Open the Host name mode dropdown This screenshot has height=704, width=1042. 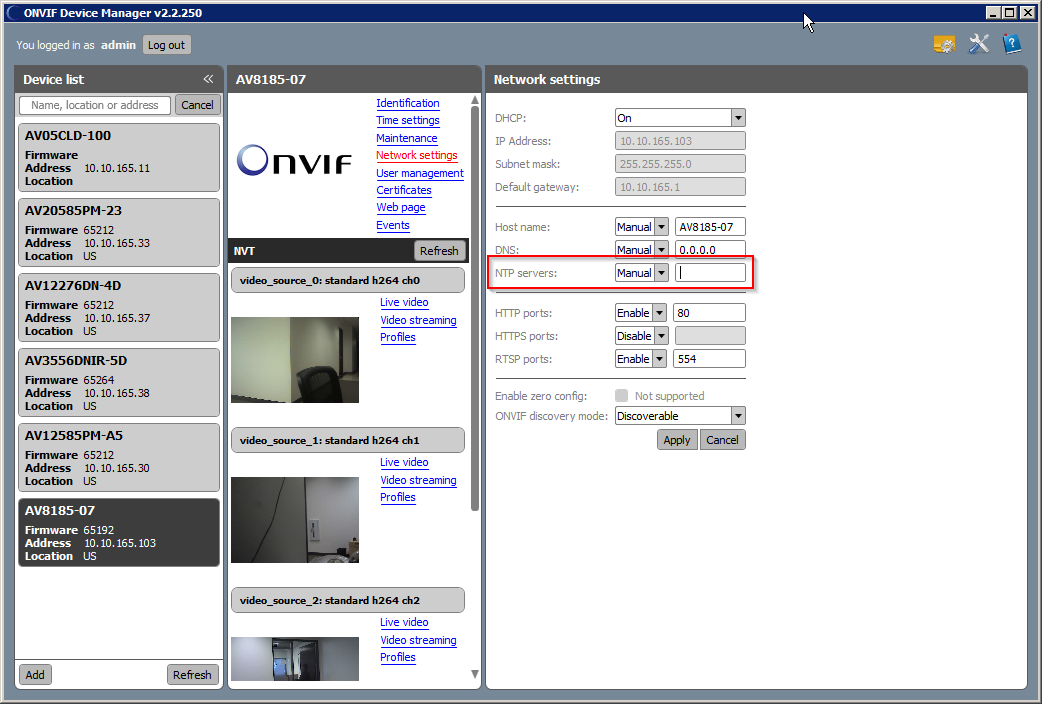(x=642, y=227)
